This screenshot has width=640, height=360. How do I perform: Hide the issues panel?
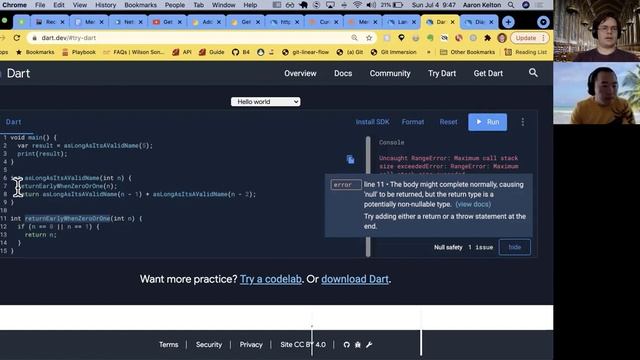(515, 247)
